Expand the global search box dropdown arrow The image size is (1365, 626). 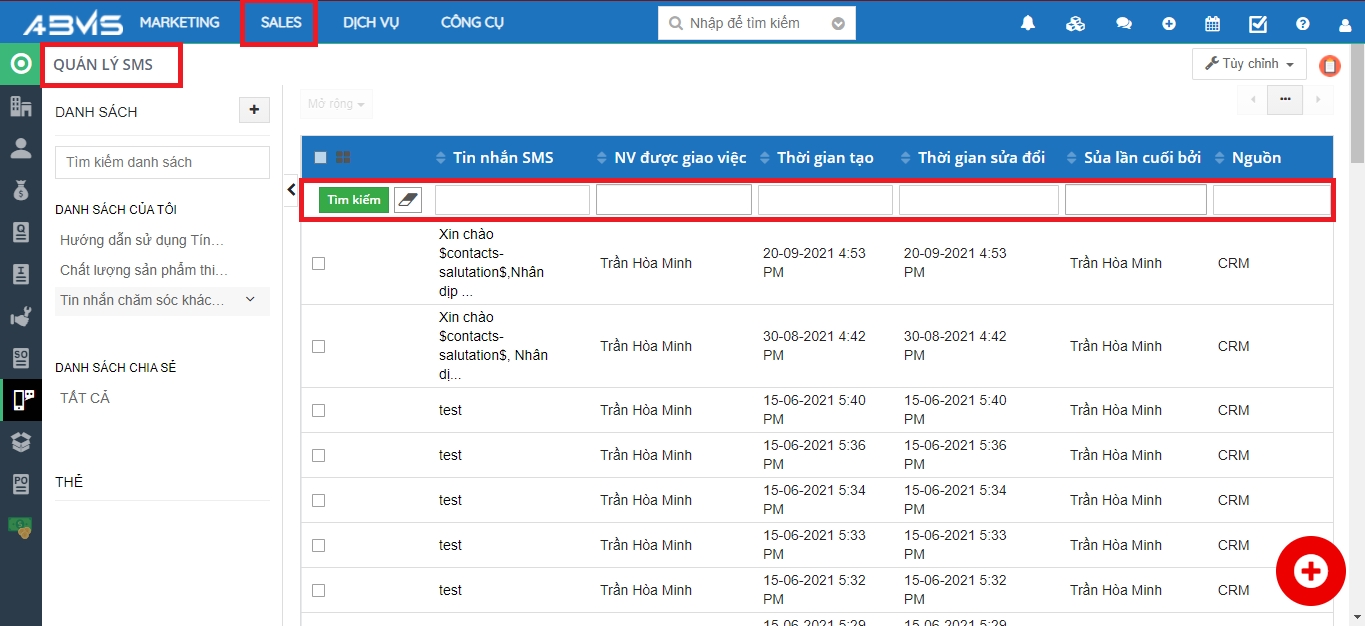(x=838, y=24)
